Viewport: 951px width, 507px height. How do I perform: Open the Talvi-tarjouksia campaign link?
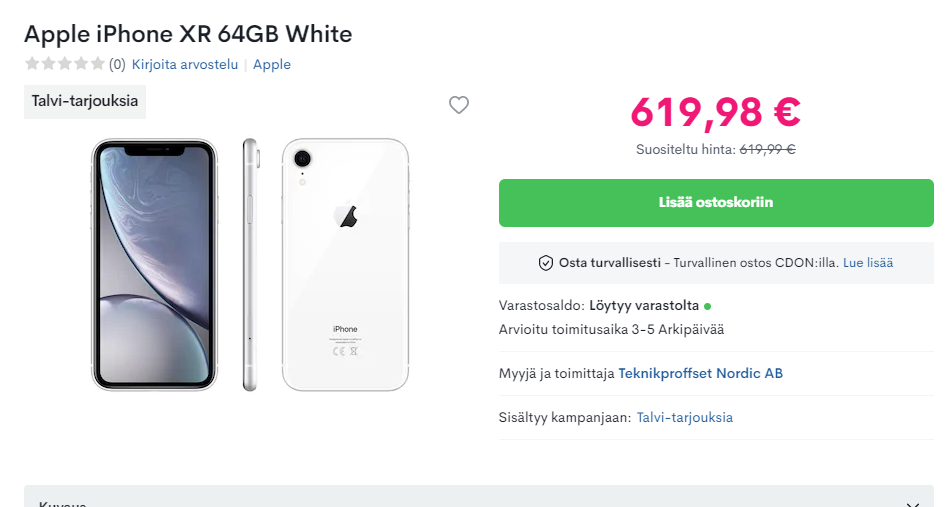coord(685,417)
